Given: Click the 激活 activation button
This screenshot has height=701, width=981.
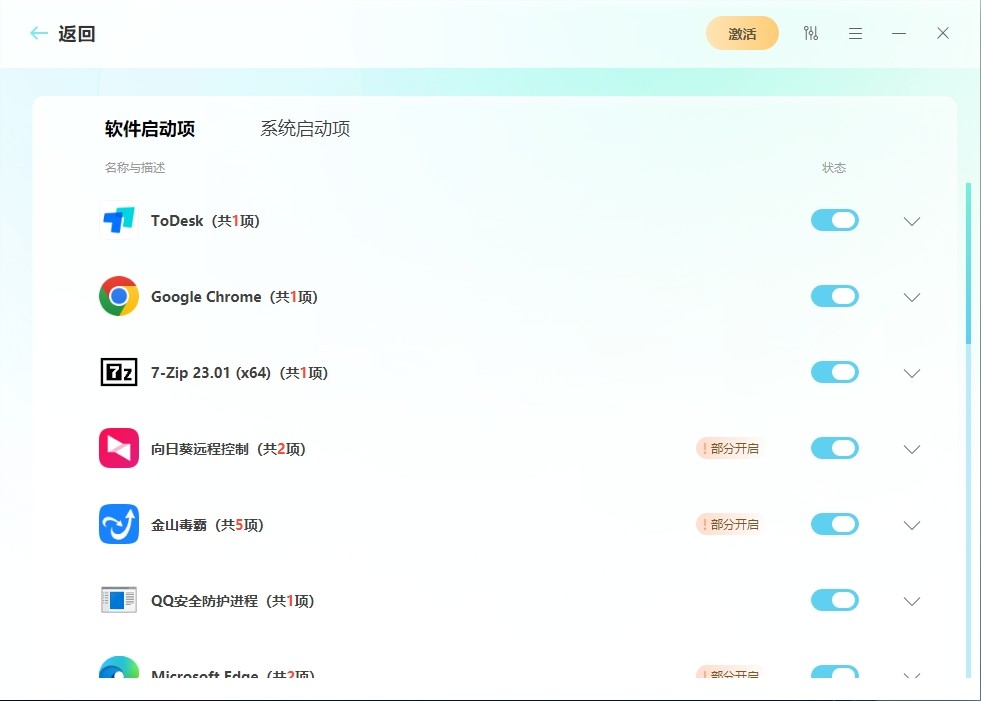Looking at the screenshot, I should pyautogui.click(x=742, y=33).
